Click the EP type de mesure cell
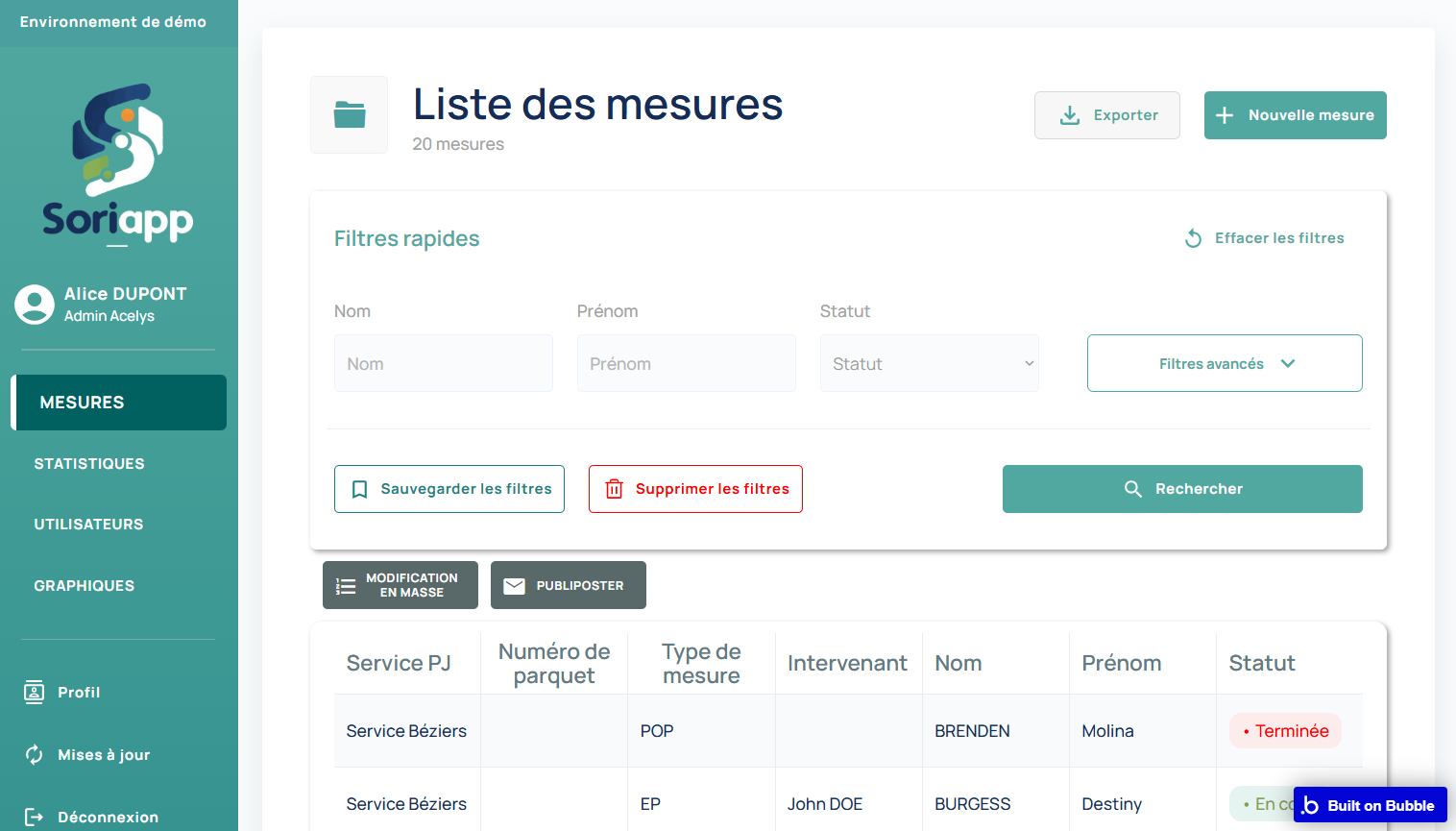Image resolution: width=1456 pixels, height=831 pixels. coord(650,804)
